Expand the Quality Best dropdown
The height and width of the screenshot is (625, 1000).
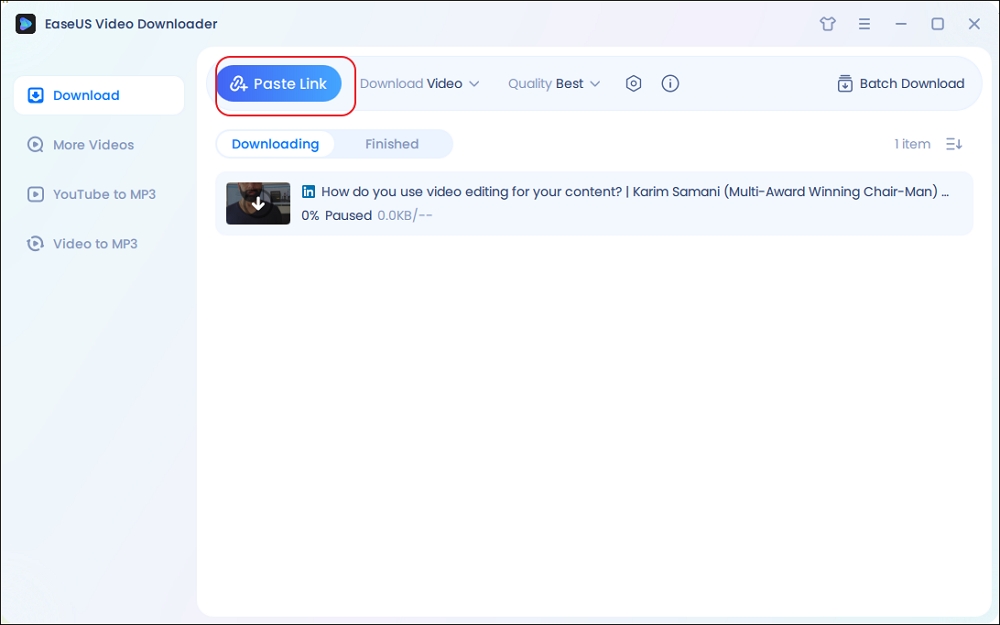[554, 84]
